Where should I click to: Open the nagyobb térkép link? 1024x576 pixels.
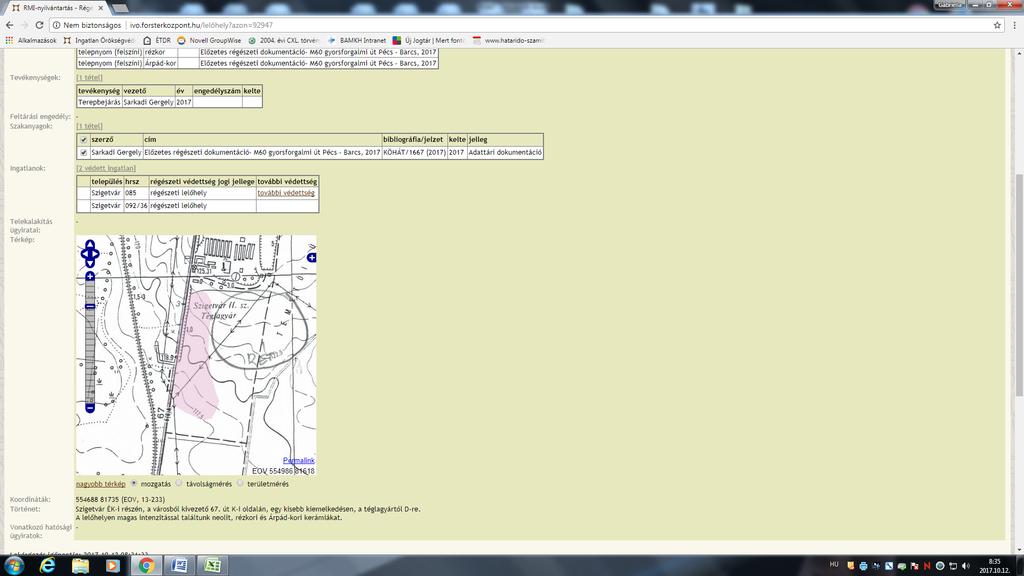pyautogui.click(x=101, y=484)
